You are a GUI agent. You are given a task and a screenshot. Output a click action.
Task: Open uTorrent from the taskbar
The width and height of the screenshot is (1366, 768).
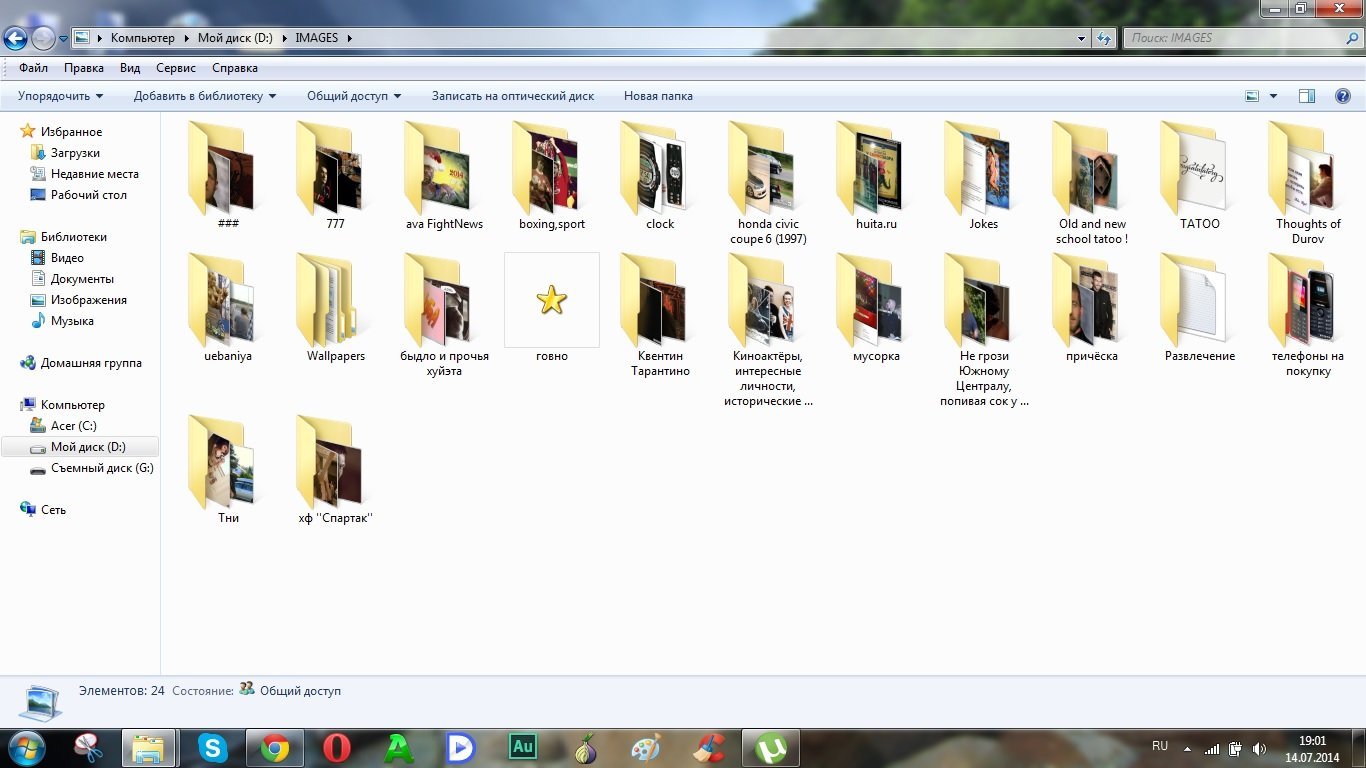[770, 748]
